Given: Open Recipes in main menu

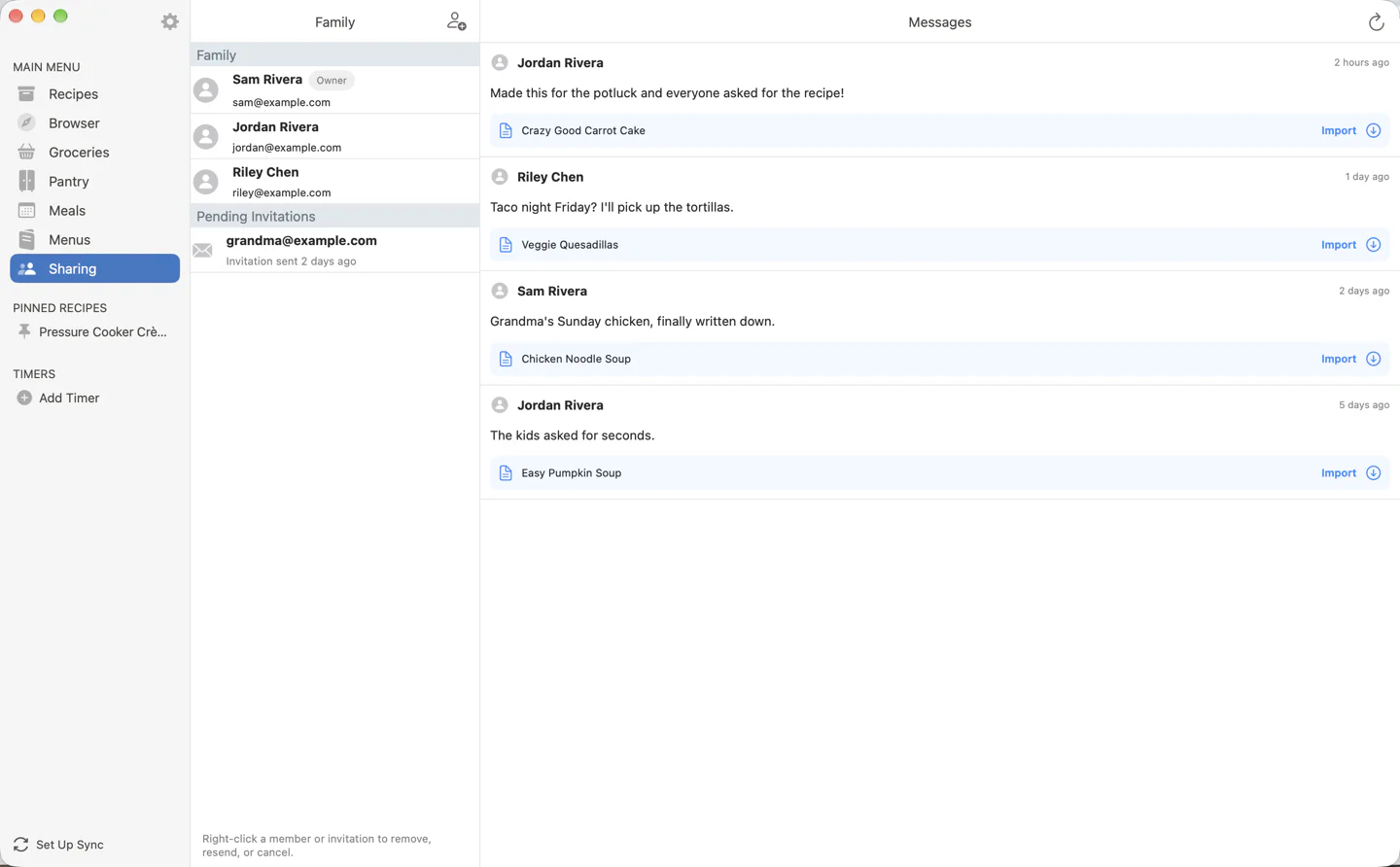Looking at the screenshot, I should coord(94,94).
